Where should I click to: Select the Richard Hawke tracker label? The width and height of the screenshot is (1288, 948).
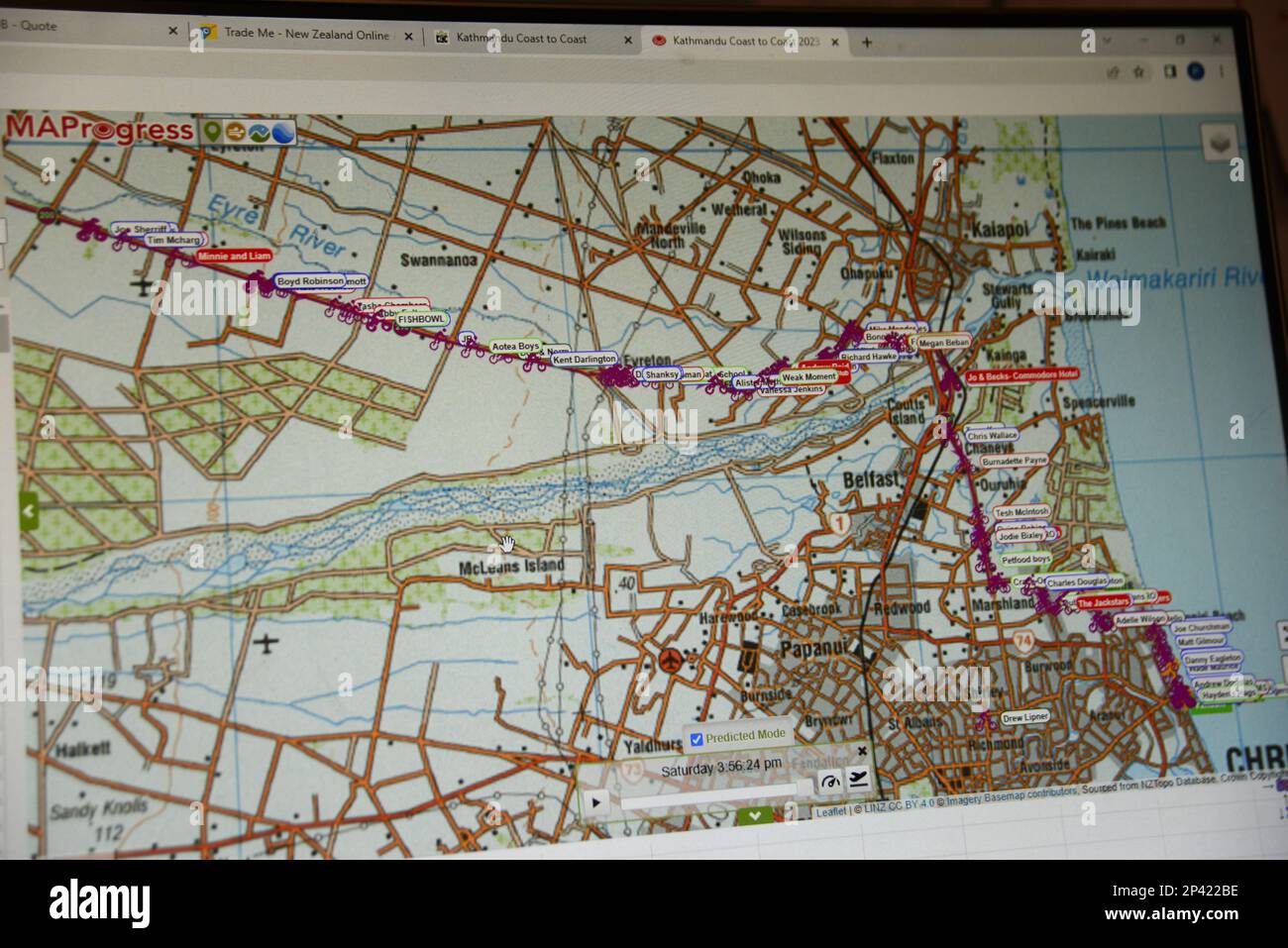coord(868,357)
